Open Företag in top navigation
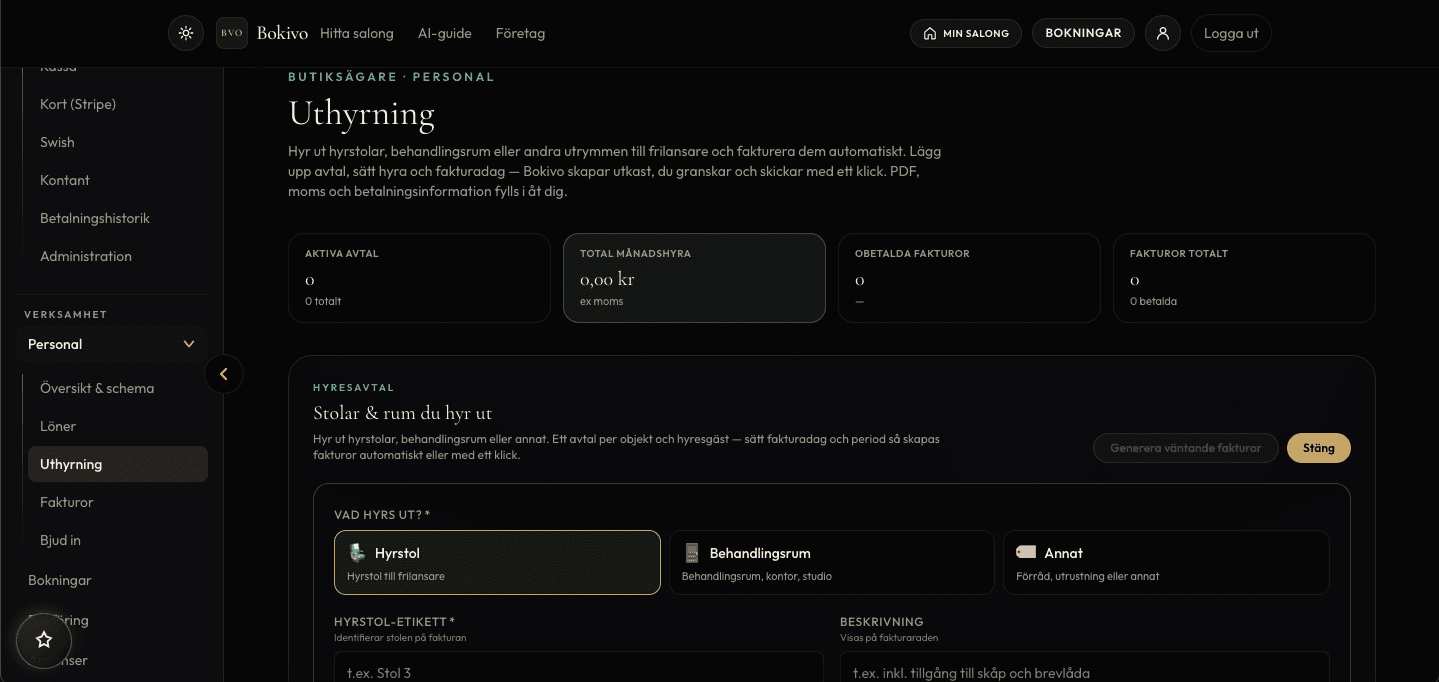The image size is (1439, 682). pos(520,33)
